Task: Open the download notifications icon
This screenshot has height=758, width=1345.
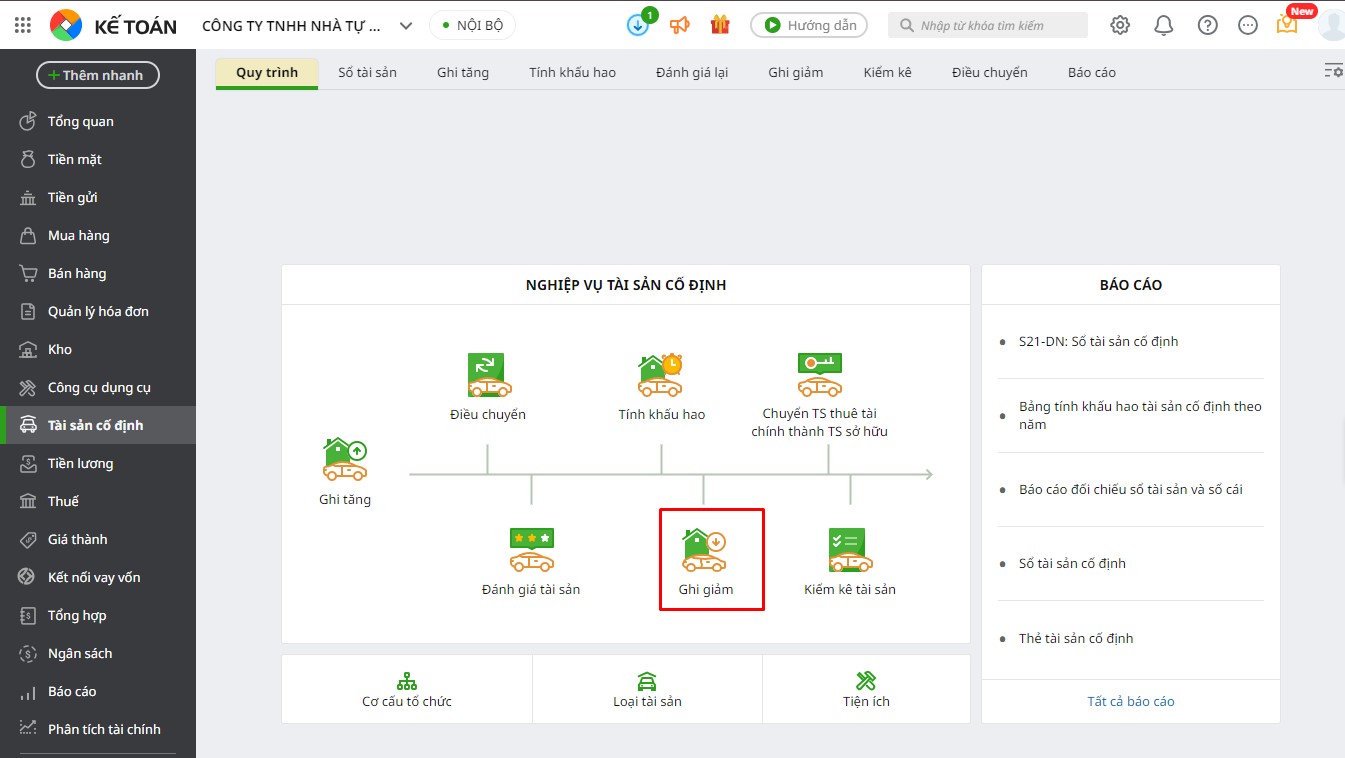Action: pos(638,25)
